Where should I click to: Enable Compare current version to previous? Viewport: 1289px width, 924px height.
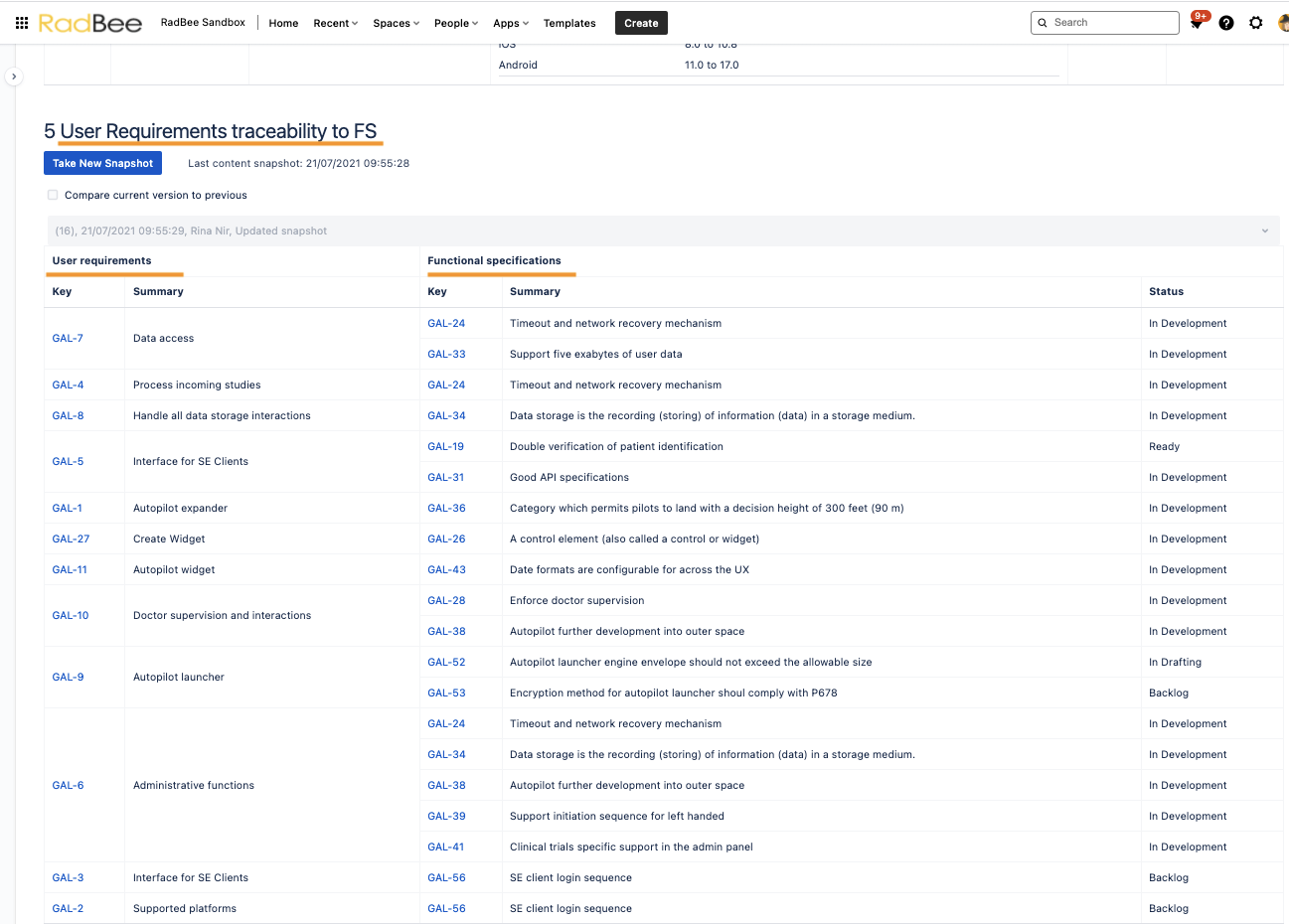53,195
